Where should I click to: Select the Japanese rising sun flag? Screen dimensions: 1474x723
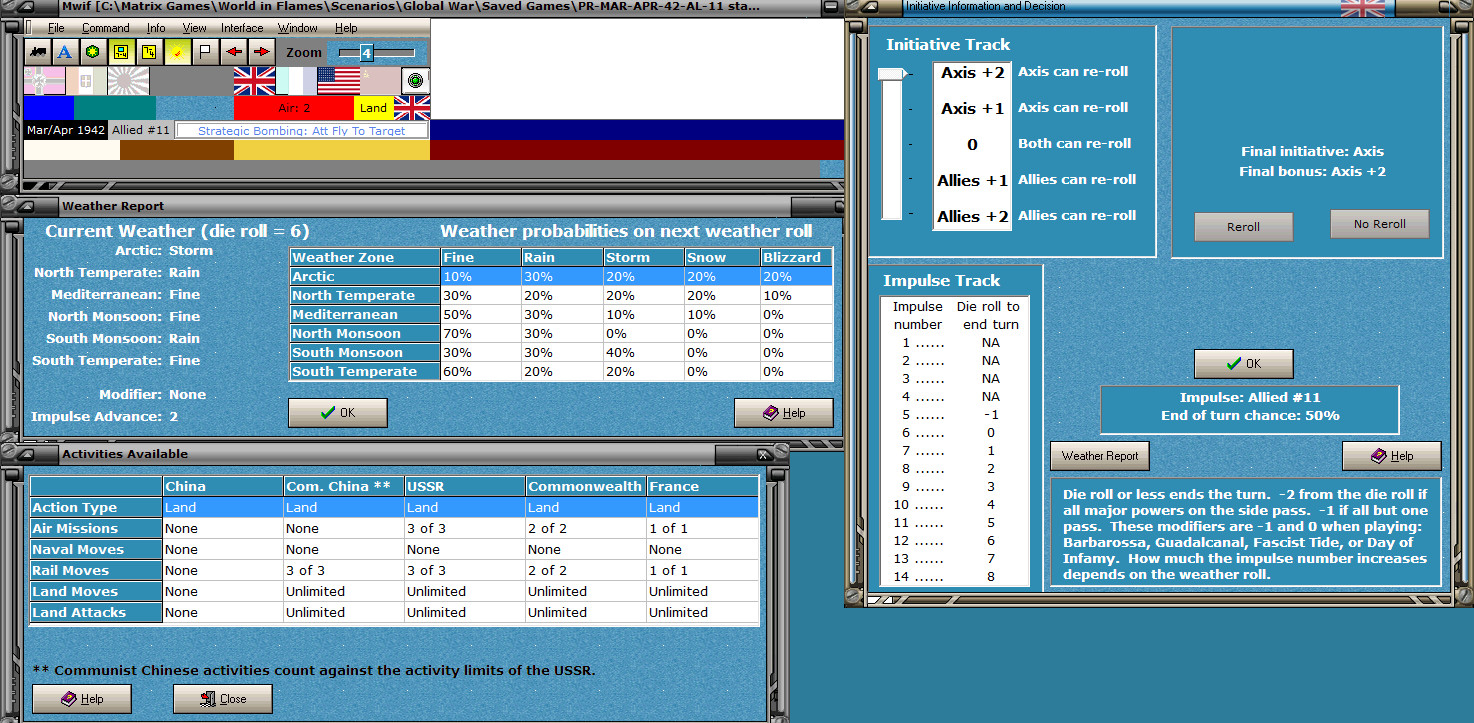(x=128, y=81)
